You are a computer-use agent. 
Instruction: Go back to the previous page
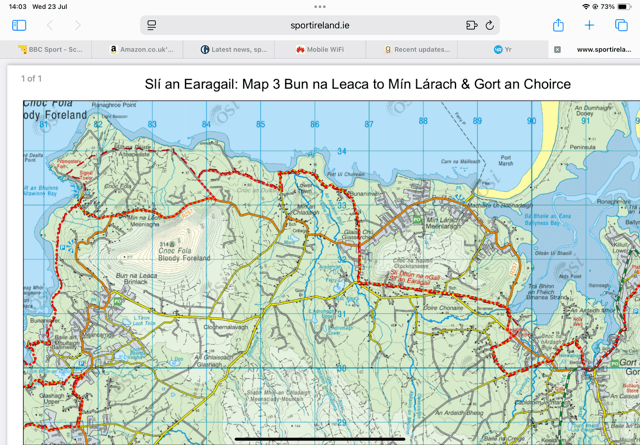pyautogui.click(x=51, y=25)
